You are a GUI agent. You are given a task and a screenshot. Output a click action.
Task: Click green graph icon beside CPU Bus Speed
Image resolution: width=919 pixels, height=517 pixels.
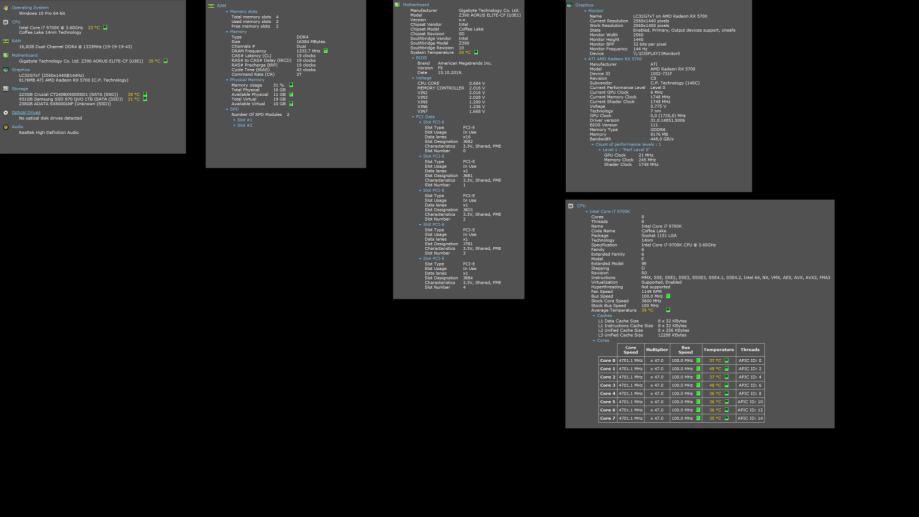point(668,296)
